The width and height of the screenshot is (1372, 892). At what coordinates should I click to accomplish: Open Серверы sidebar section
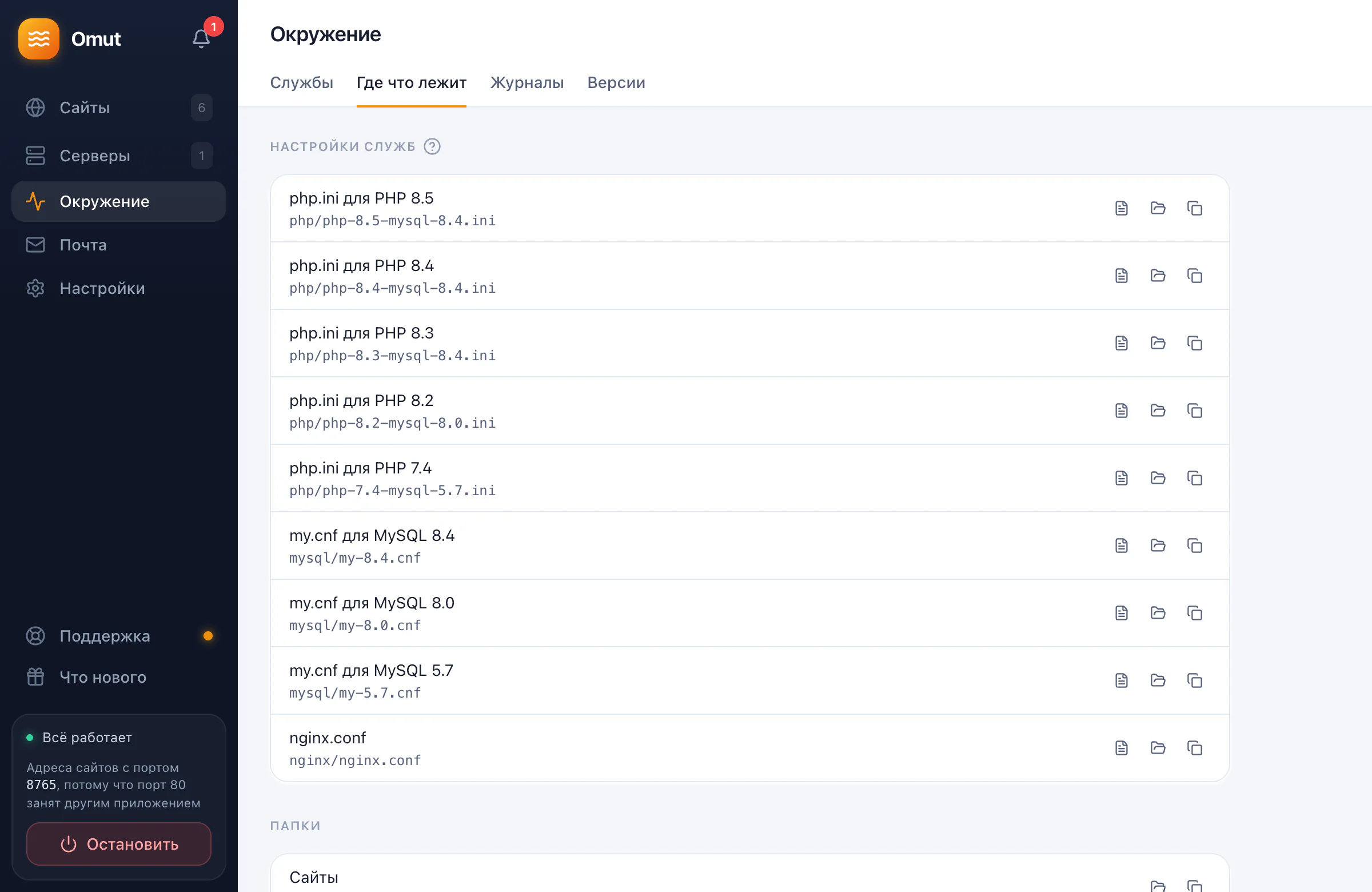point(119,156)
